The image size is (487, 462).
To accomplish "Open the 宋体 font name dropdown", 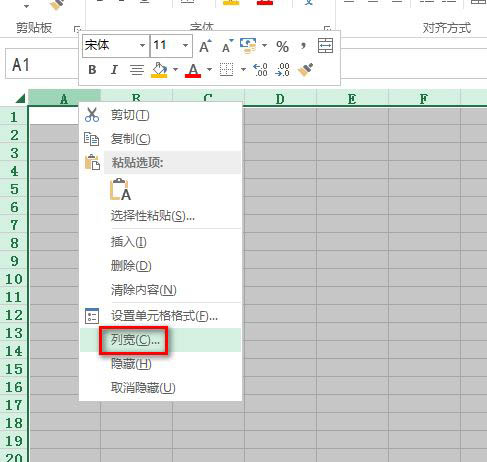I will pos(142,45).
